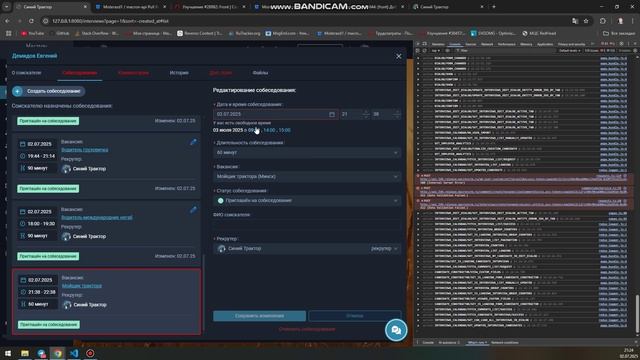Open the browser profile avatar
Image resolution: width=640 pixels, height=360 pixels.
pyautogui.click(x=620, y=21)
